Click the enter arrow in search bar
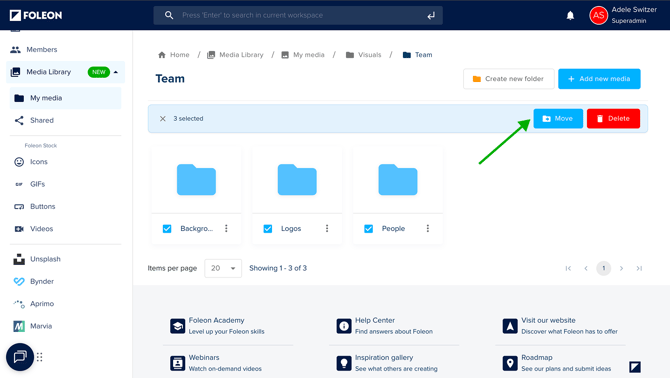This screenshot has height=378, width=670. pos(431,15)
